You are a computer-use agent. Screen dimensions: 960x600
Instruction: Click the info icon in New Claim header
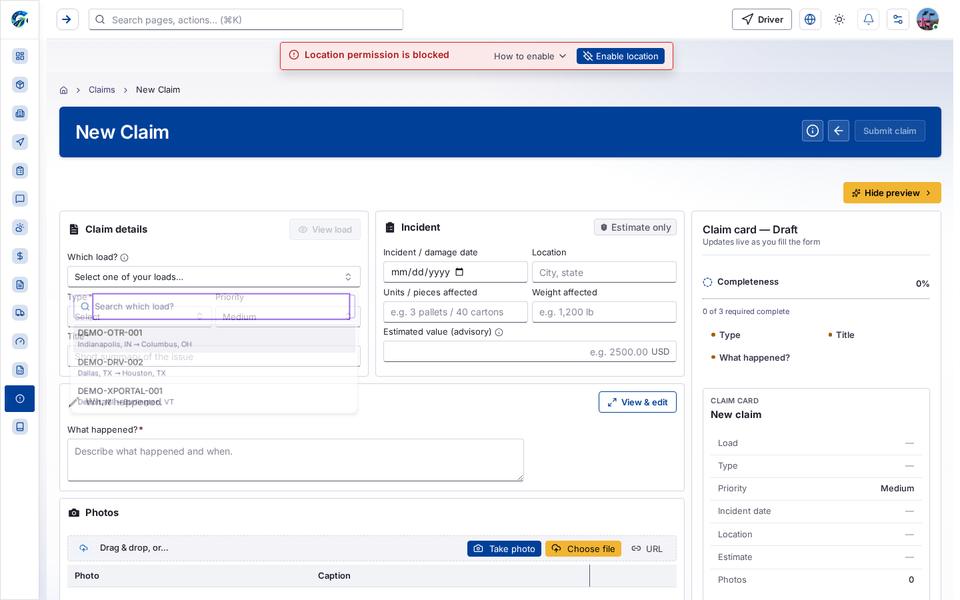(812, 131)
